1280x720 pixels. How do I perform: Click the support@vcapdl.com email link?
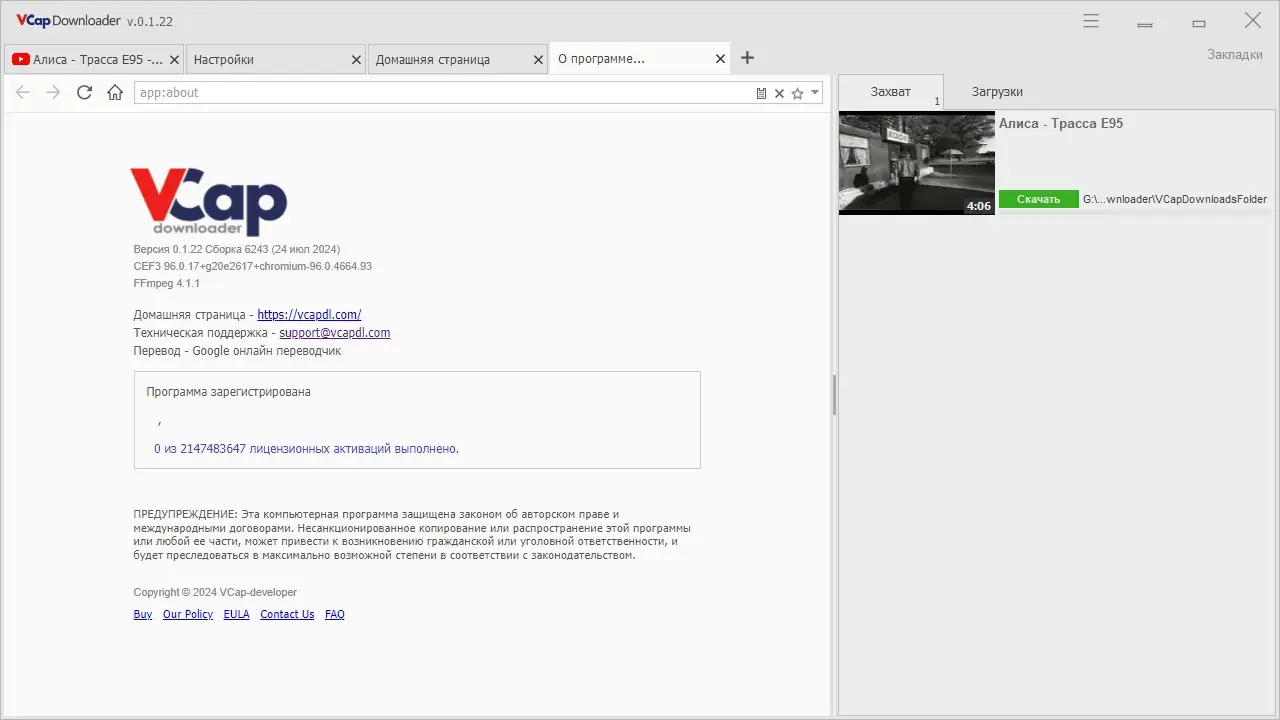[x=335, y=332]
